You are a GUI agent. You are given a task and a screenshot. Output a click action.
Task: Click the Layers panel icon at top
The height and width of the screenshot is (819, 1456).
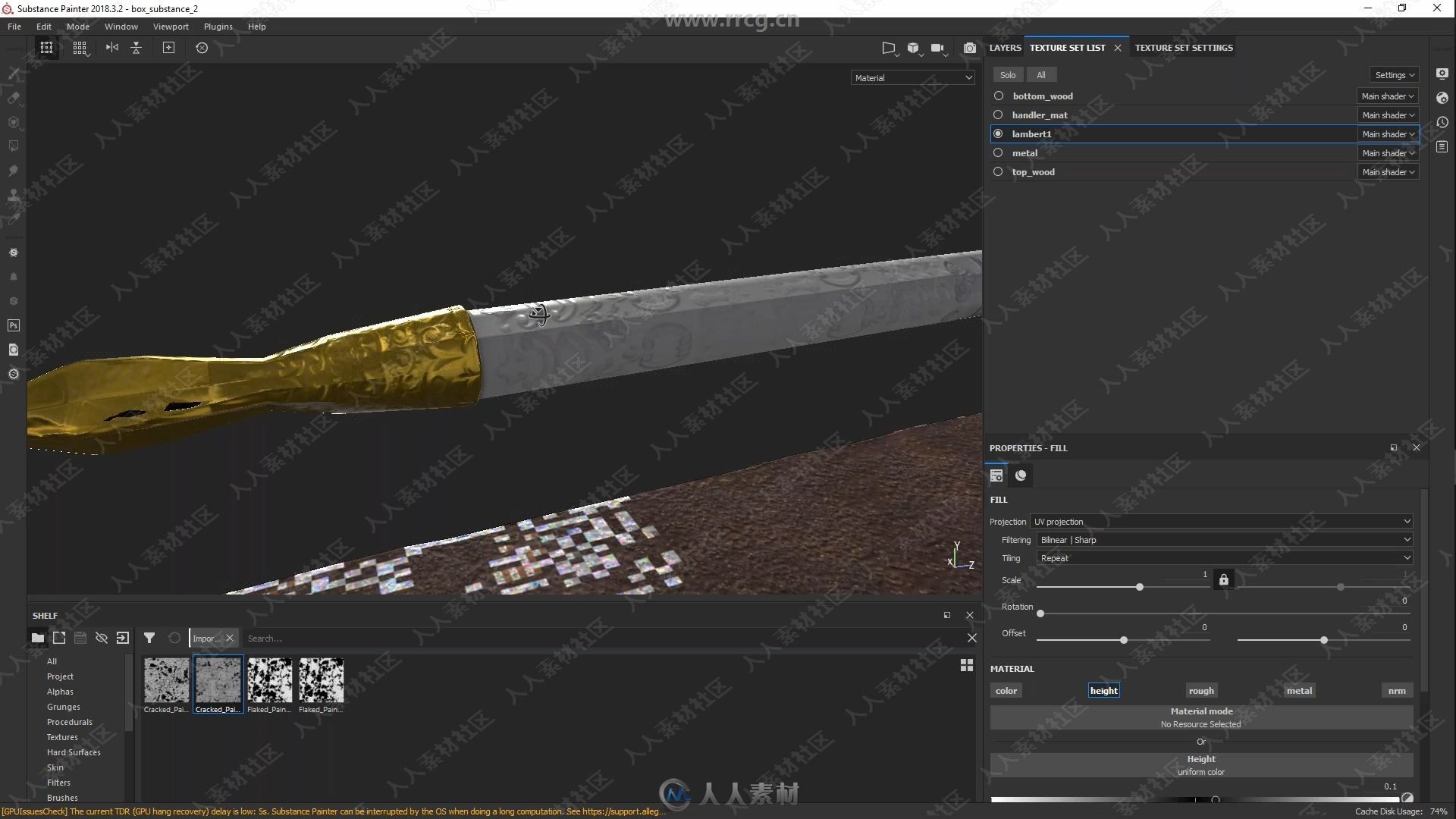coord(1005,47)
